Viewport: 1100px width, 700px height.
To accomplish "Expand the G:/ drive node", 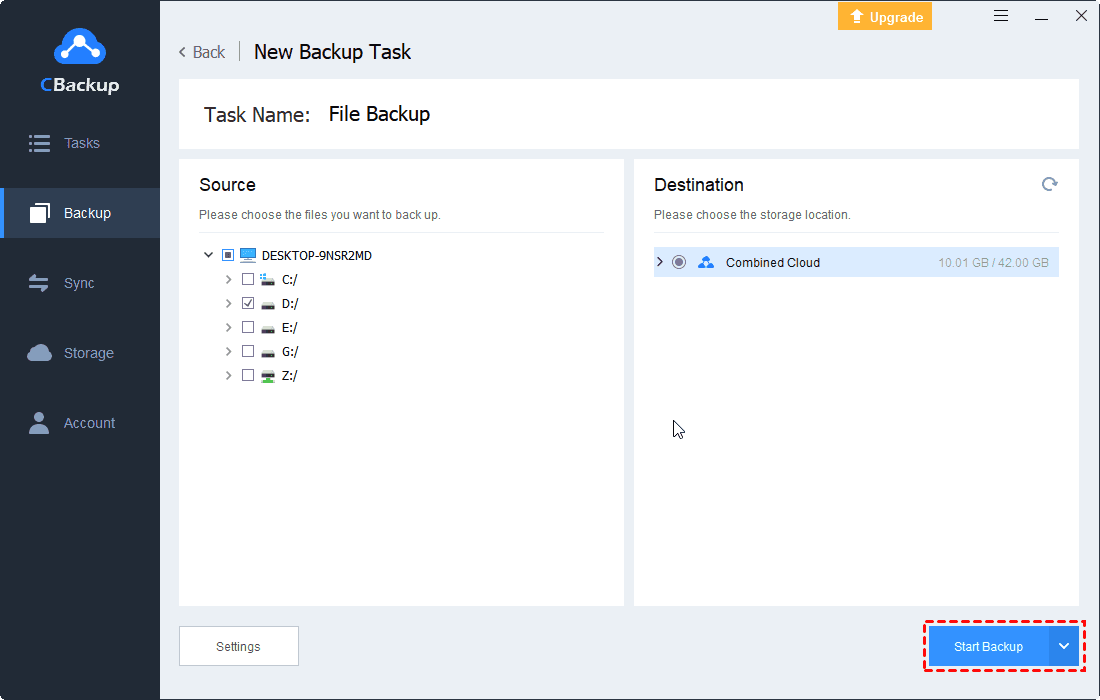I will click(228, 351).
